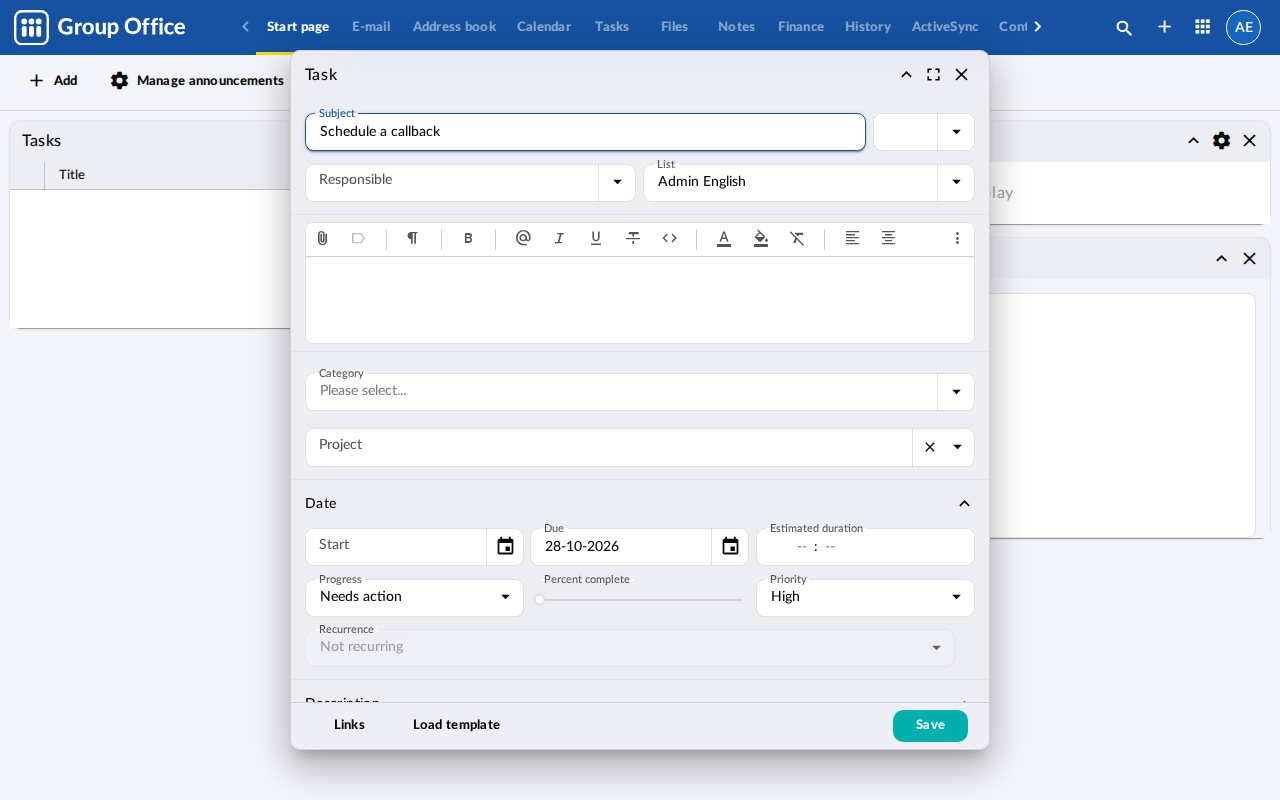This screenshot has width=1280, height=800.
Task: Open the apps grid icon
Action: coord(1203,27)
